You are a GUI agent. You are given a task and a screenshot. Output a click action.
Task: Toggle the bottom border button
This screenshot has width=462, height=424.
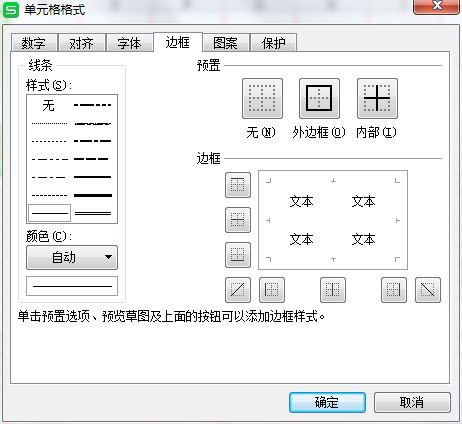pos(238,255)
